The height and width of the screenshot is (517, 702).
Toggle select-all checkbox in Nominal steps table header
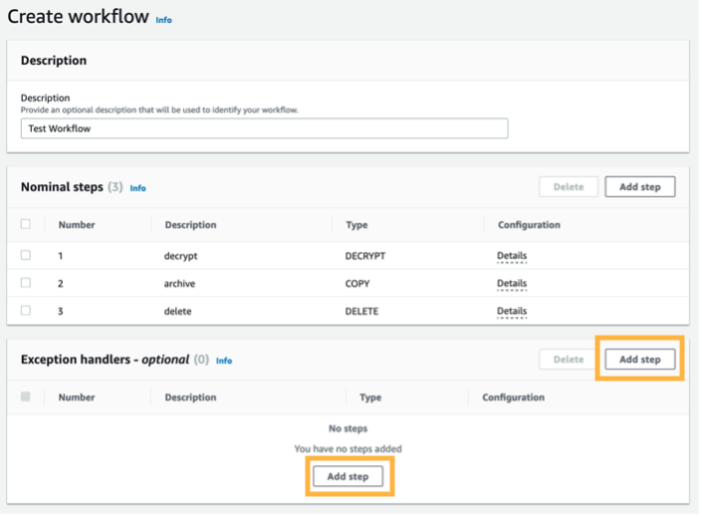[x=26, y=224]
